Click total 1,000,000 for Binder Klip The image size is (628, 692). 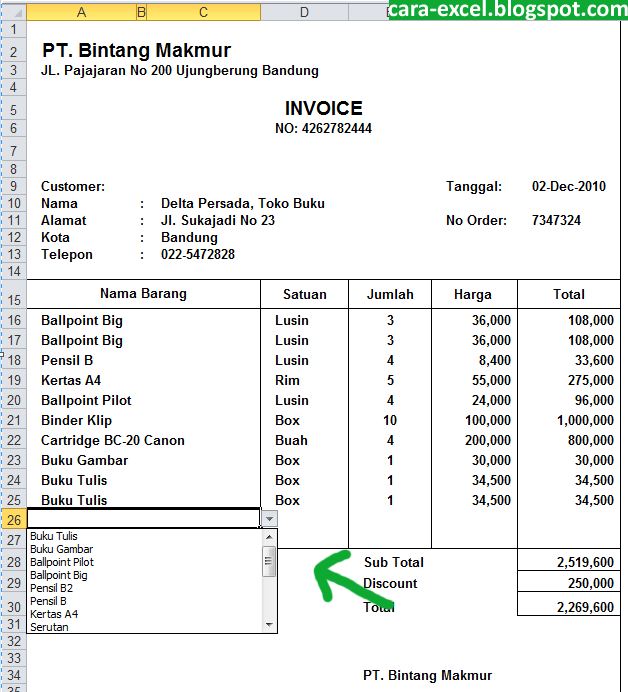click(585, 421)
